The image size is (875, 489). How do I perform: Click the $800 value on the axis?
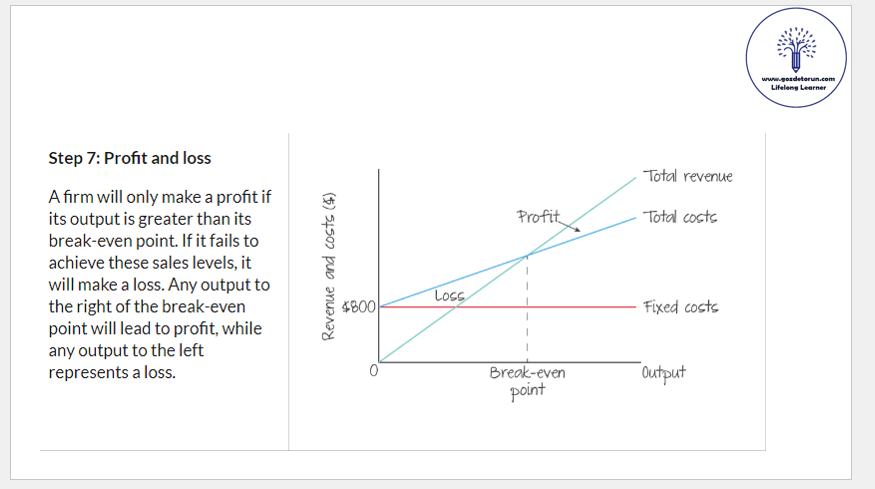pyautogui.click(x=358, y=307)
